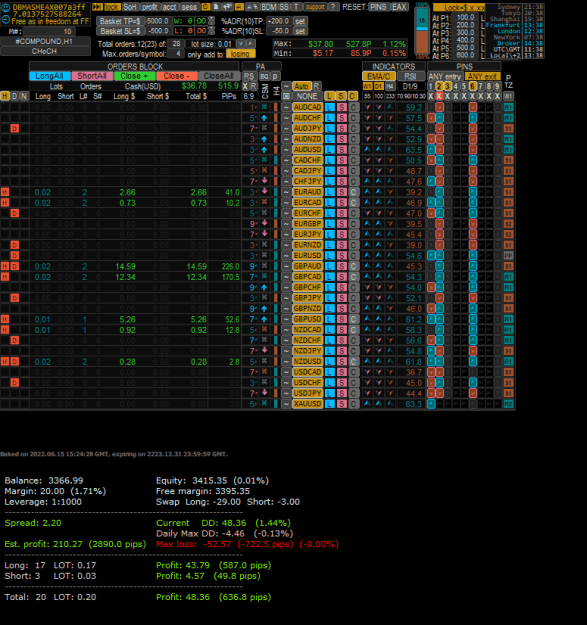This screenshot has width=587, height=625.
Task: Toggle the D1 EMA timeframe button
Action: (x=379, y=86)
